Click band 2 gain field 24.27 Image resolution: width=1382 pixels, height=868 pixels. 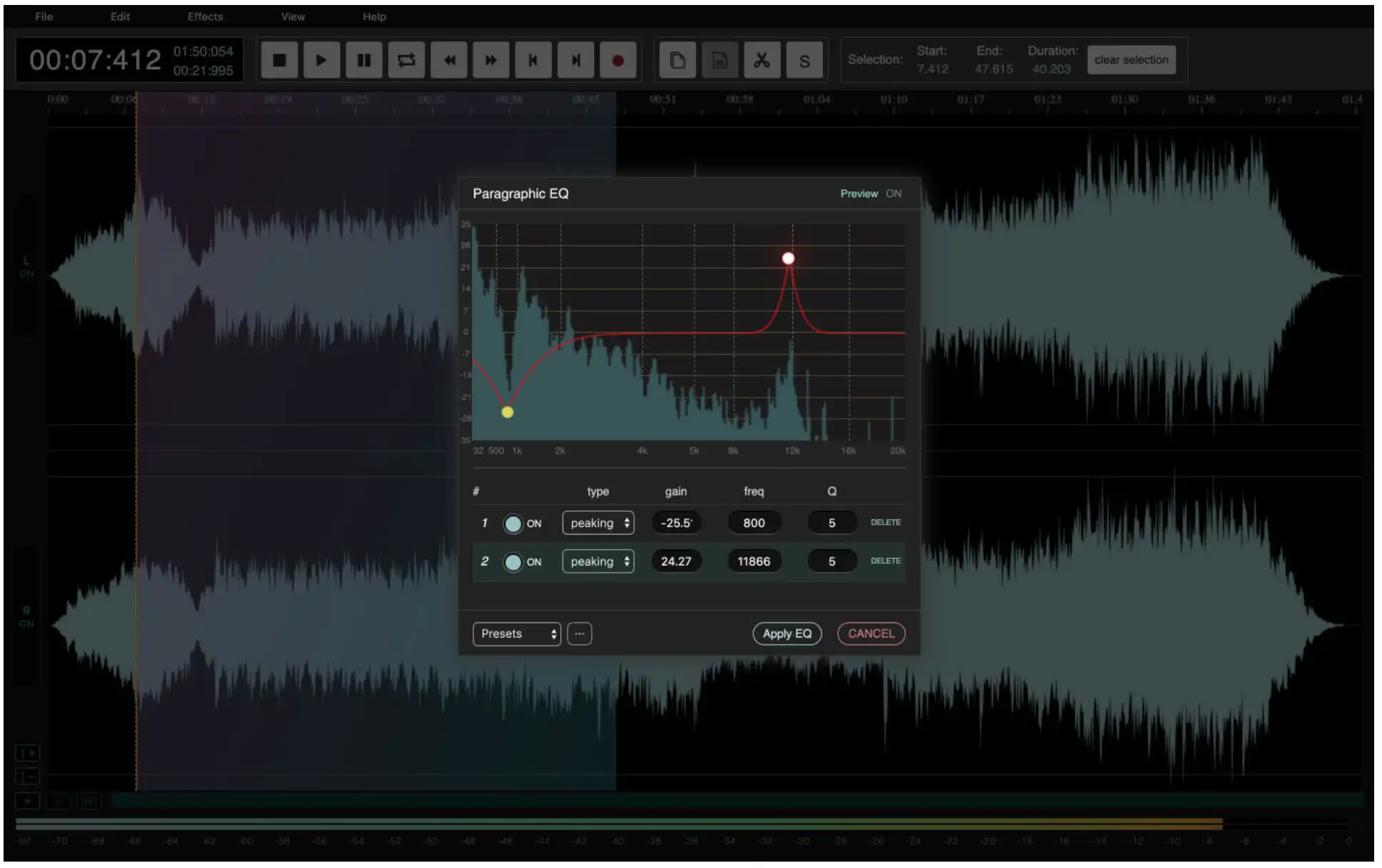pos(676,562)
